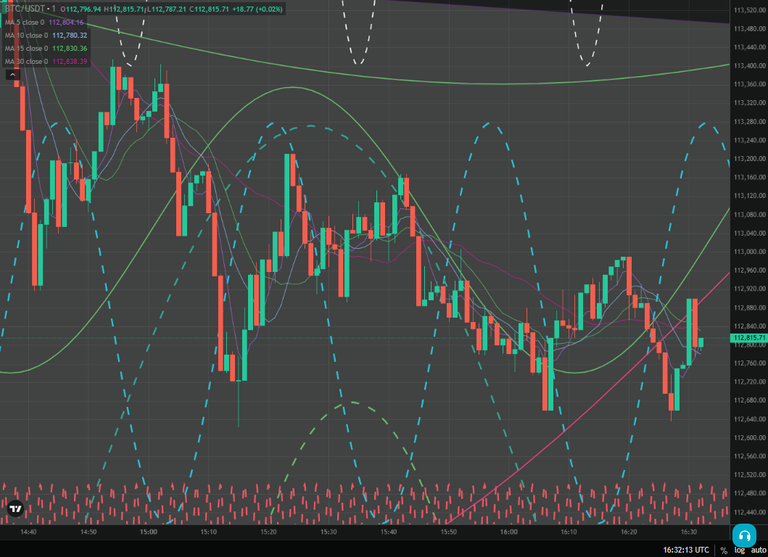Click the 113,200.00 price axis label
The width and height of the screenshot is (768, 557).
click(x=749, y=159)
